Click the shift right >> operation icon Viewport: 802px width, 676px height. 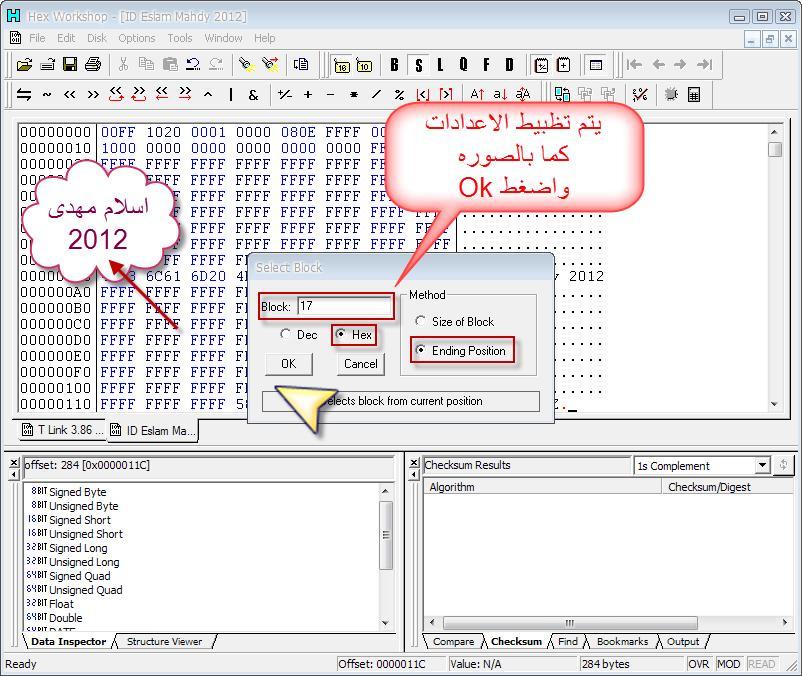(x=93, y=95)
